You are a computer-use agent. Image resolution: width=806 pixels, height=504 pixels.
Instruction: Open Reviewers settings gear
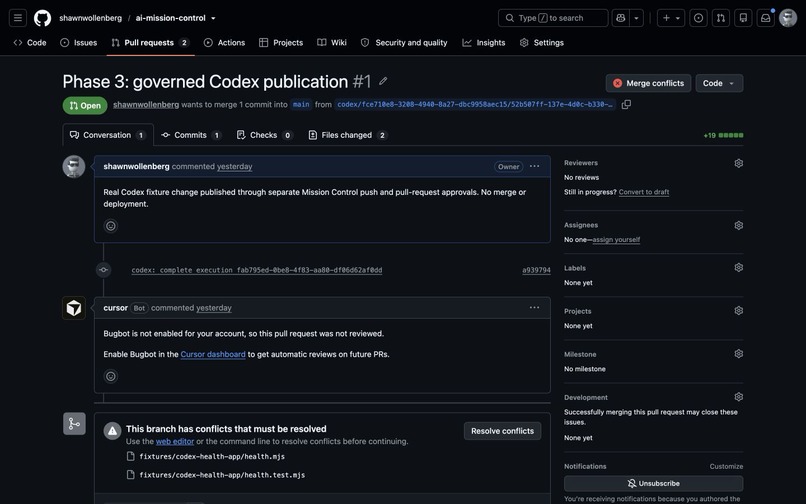(739, 163)
